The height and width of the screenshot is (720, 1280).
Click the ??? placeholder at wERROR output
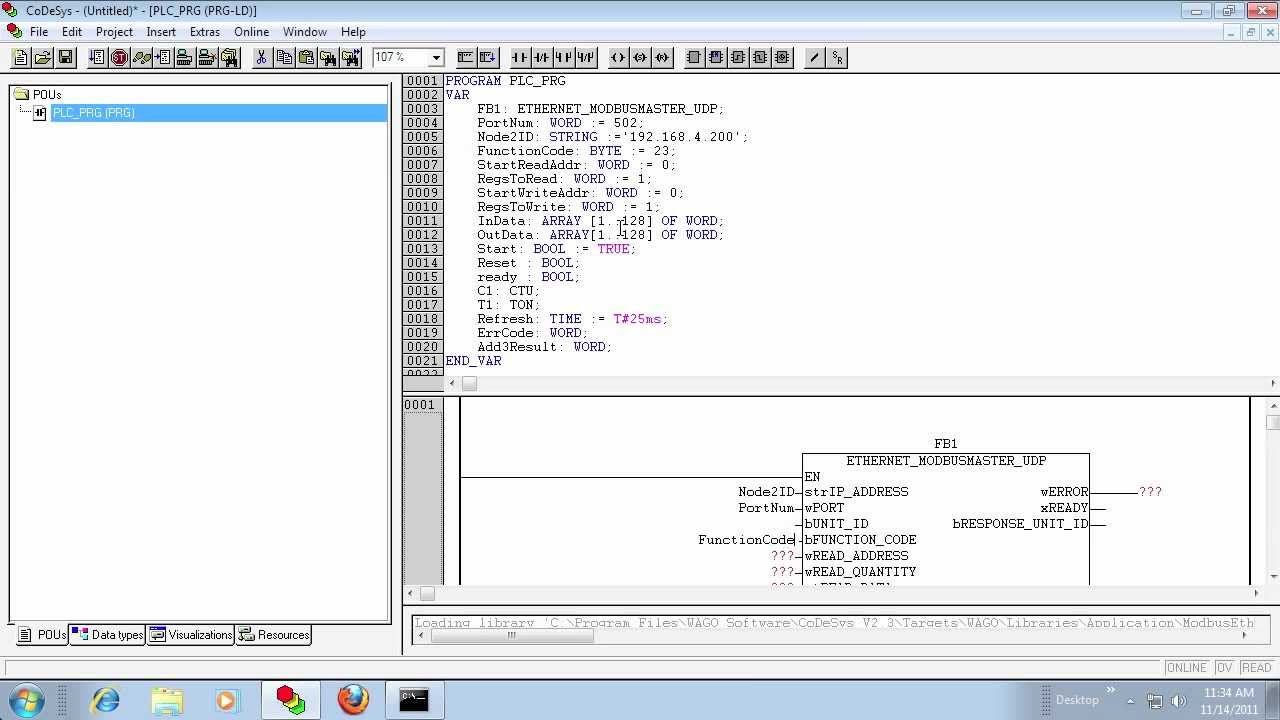coord(1150,492)
